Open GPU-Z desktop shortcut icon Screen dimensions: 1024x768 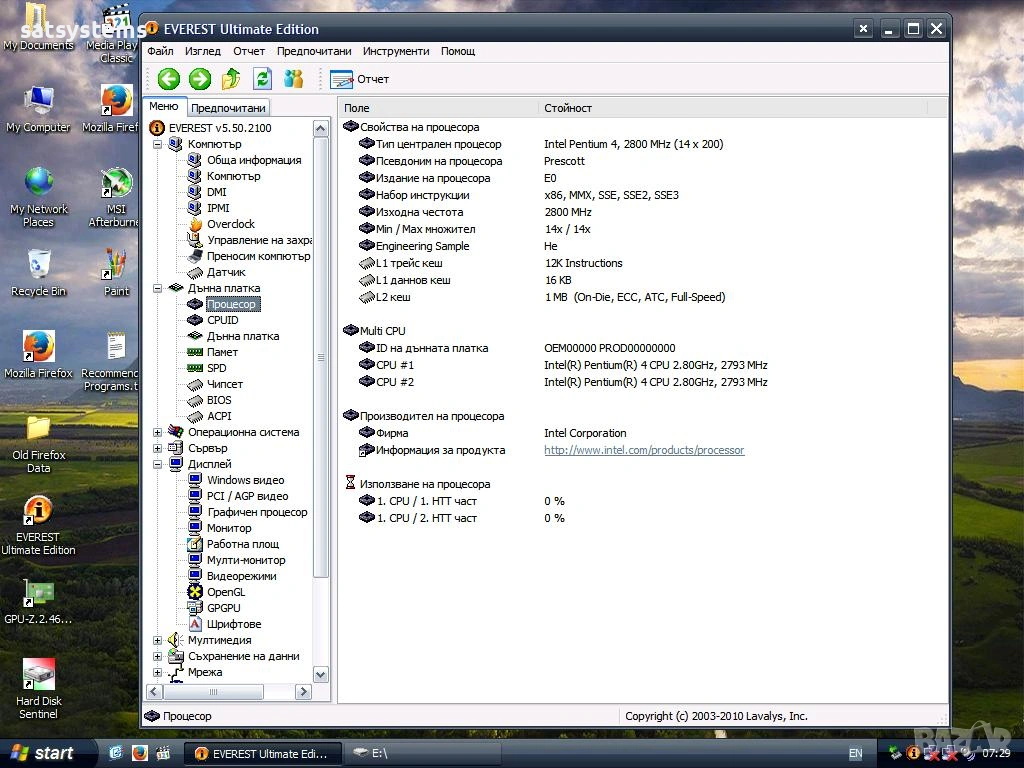[38, 594]
